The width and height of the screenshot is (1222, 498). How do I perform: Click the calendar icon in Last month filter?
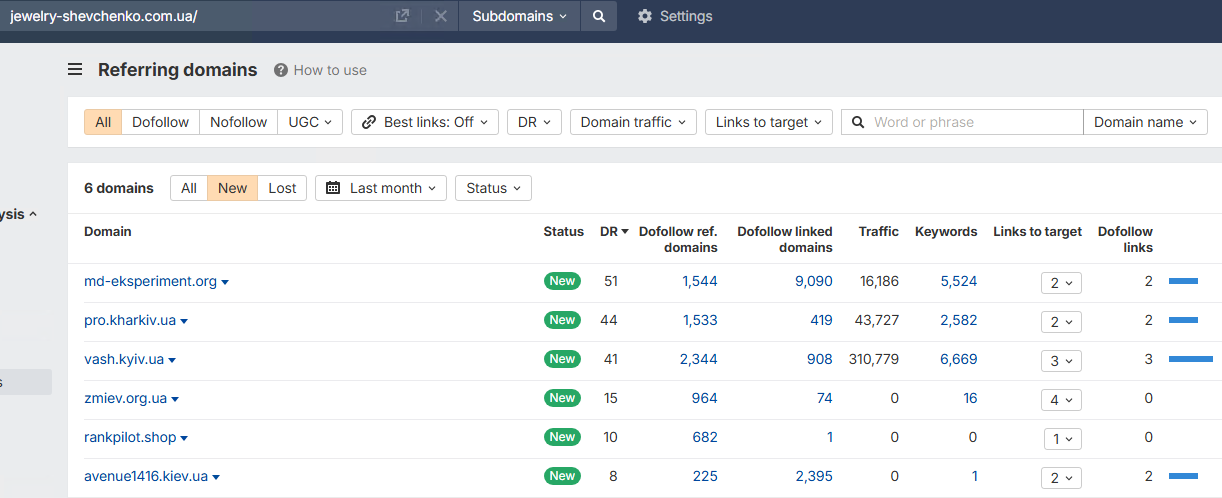[333, 188]
